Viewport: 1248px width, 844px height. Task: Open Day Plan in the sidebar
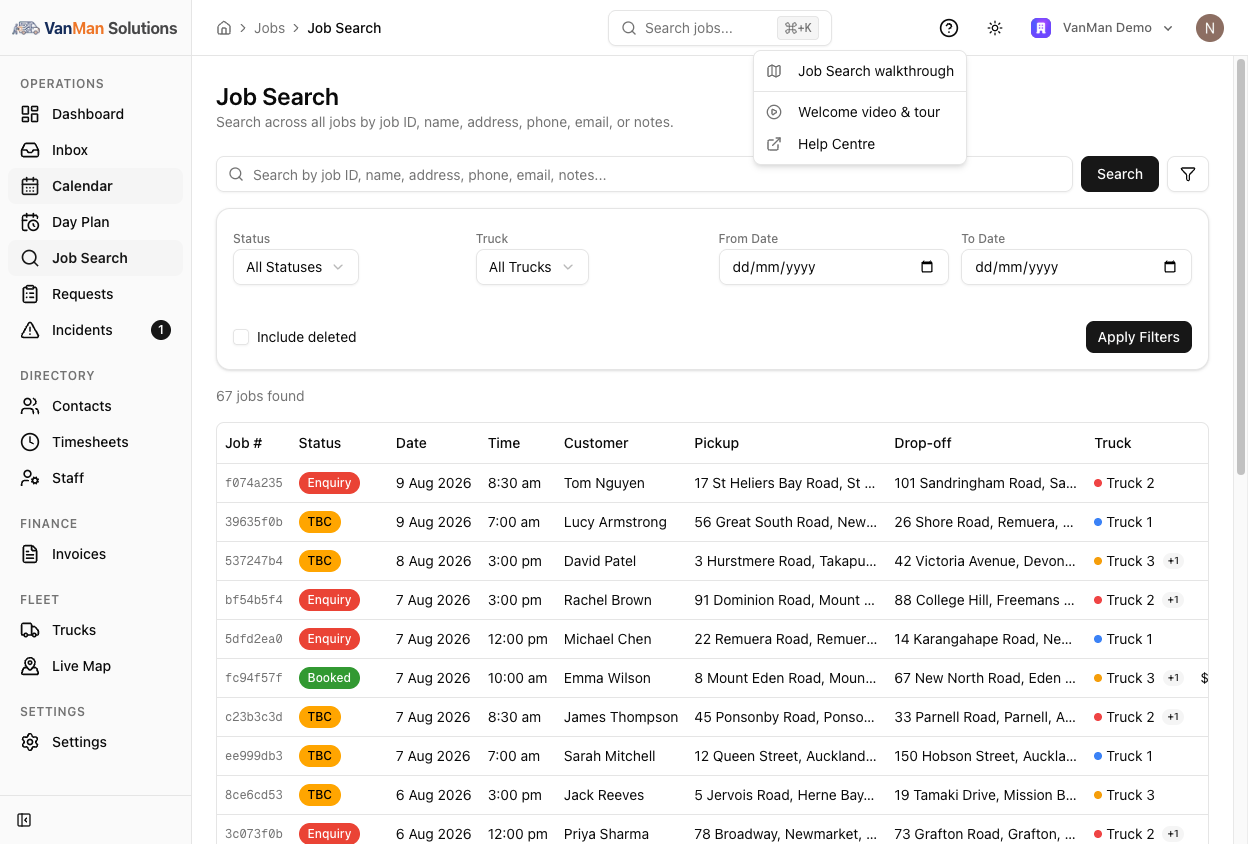pyautogui.click(x=96, y=222)
